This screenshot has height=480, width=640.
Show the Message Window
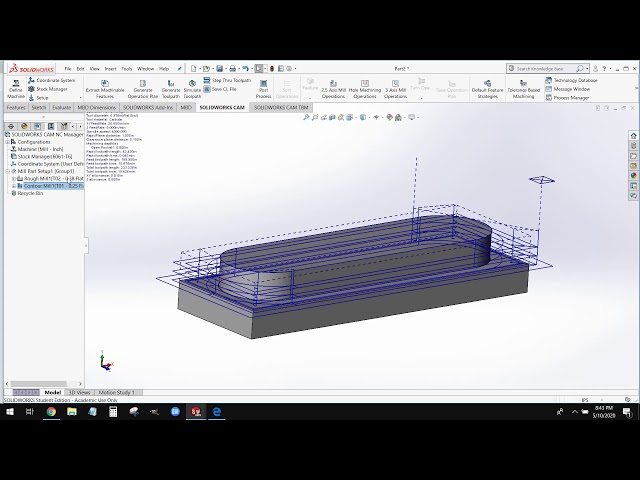568,89
